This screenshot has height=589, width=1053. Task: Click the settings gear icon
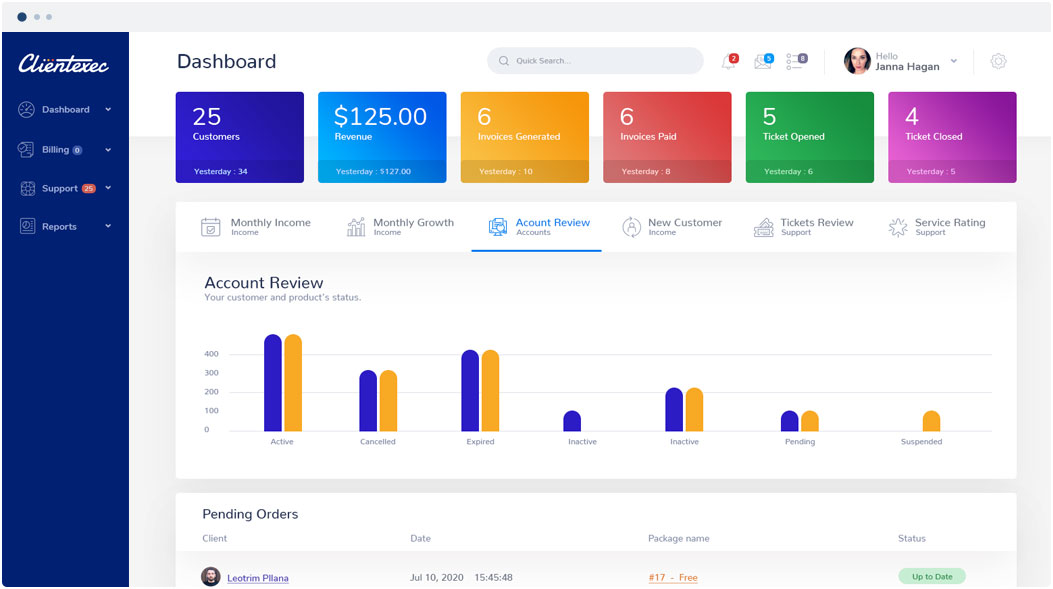click(998, 61)
